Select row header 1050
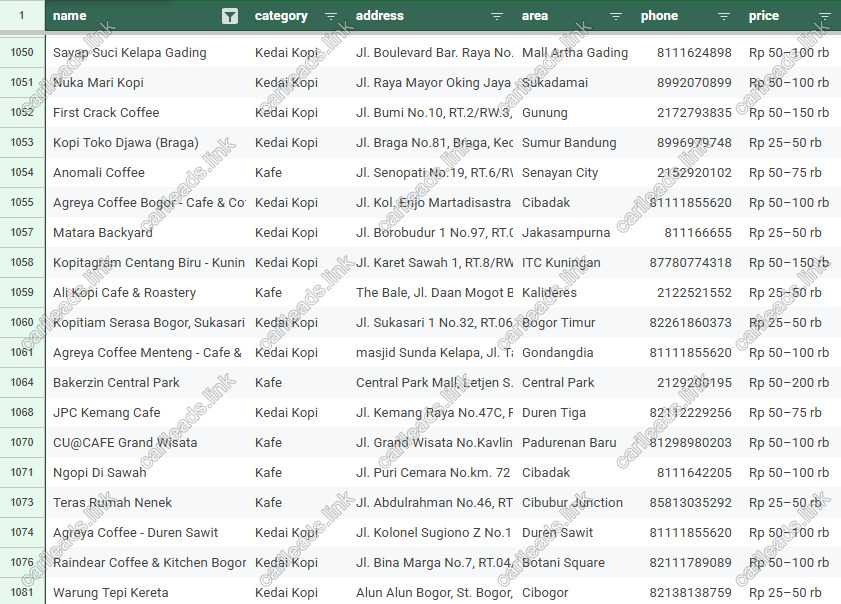Viewport: 841px width, 604px height. tap(22, 53)
